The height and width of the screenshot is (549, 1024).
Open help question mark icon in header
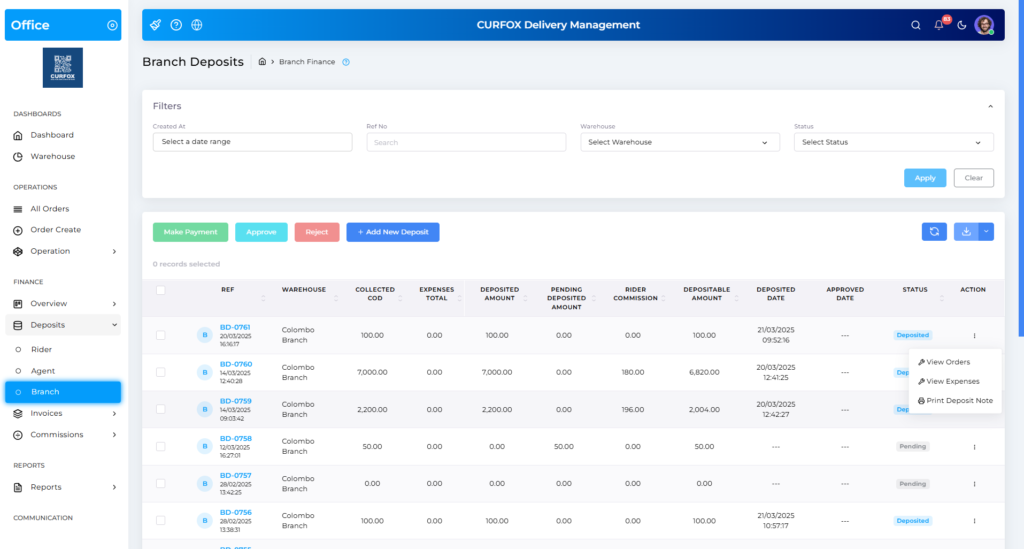click(176, 25)
